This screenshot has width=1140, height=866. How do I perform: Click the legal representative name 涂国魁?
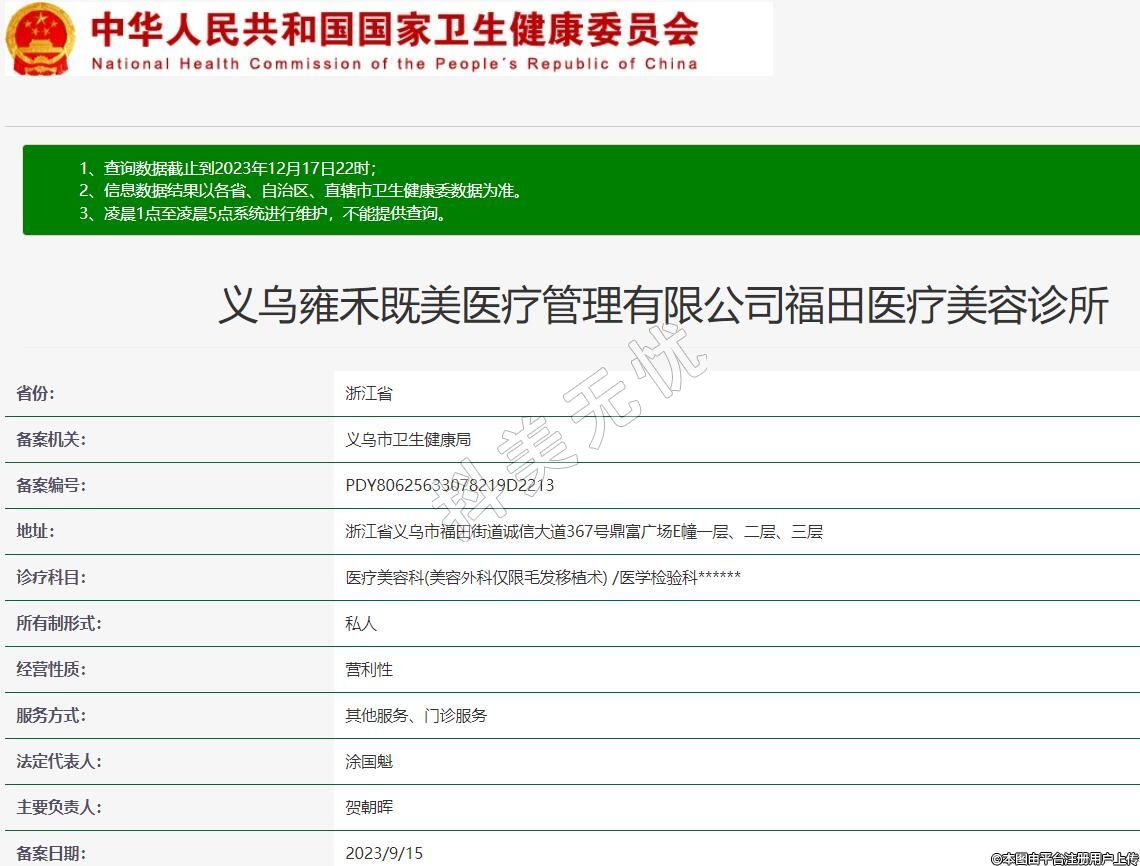(369, 761)
